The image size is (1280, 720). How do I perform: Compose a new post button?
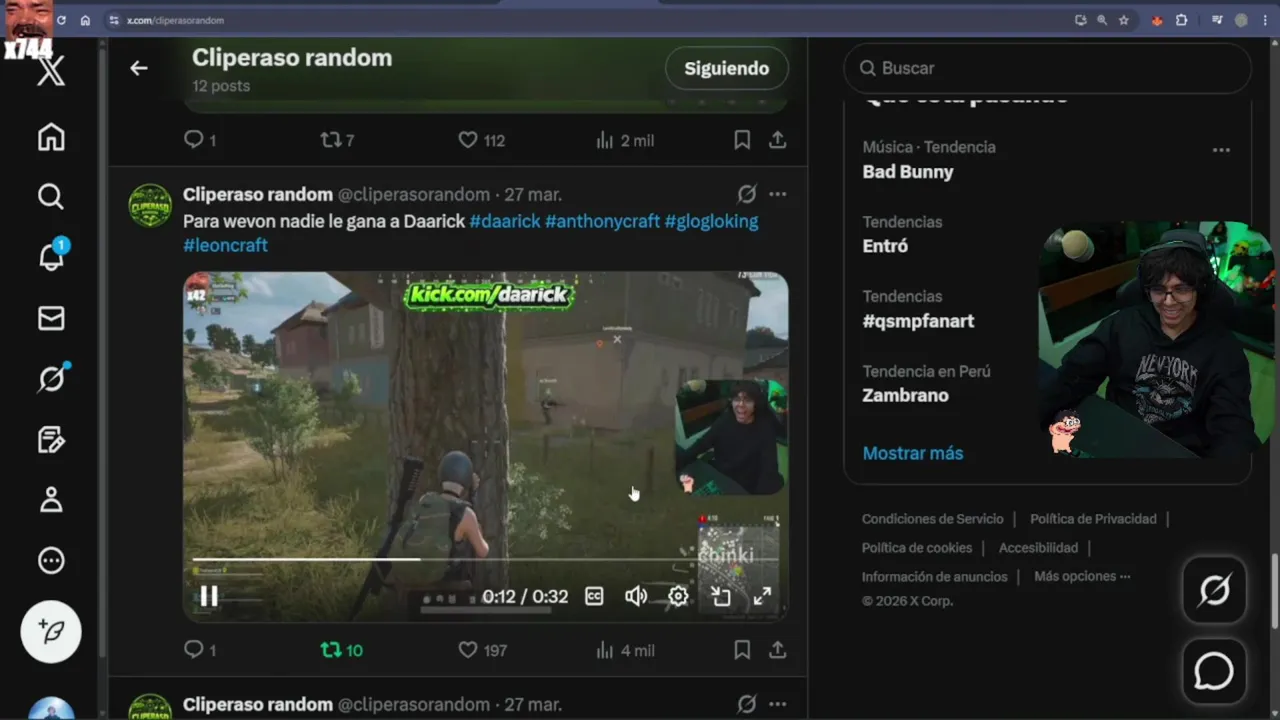click(51, 631)
